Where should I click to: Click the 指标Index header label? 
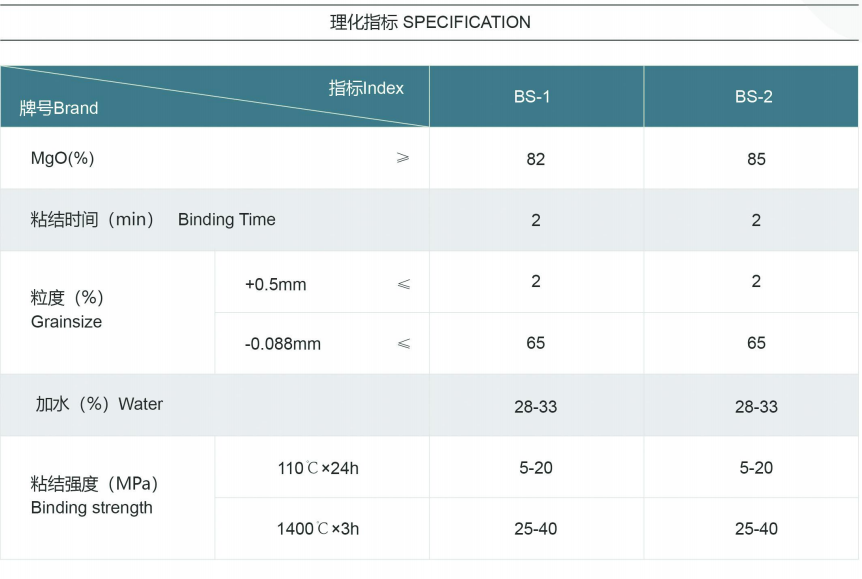(366, 88)
